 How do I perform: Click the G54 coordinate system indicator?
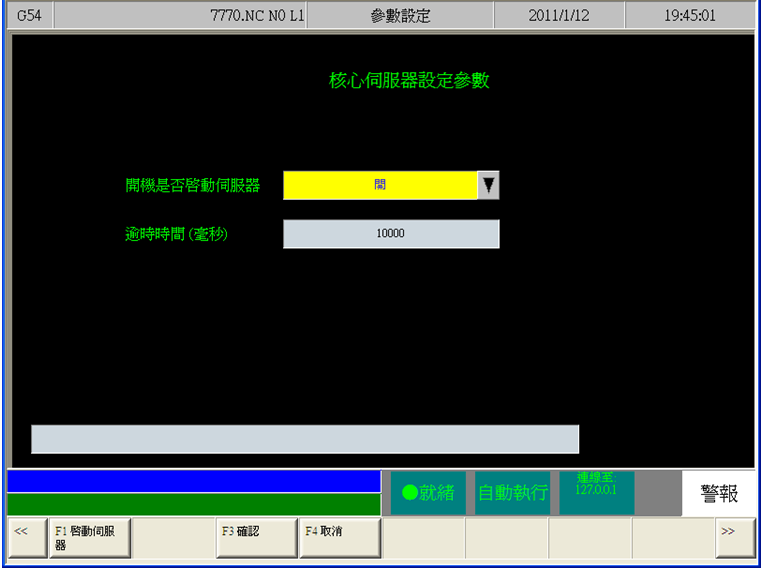click(x=29, y=16)
